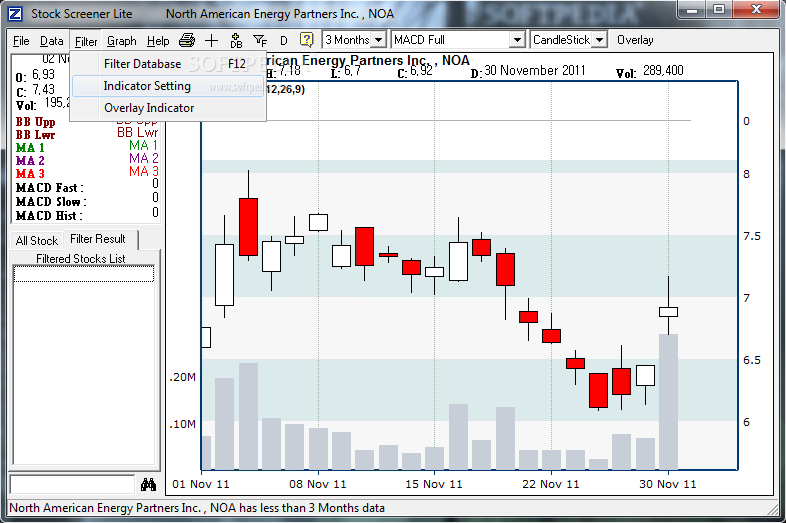Open the File menu
Screen dimensions: 786x523
pos(21,41)
